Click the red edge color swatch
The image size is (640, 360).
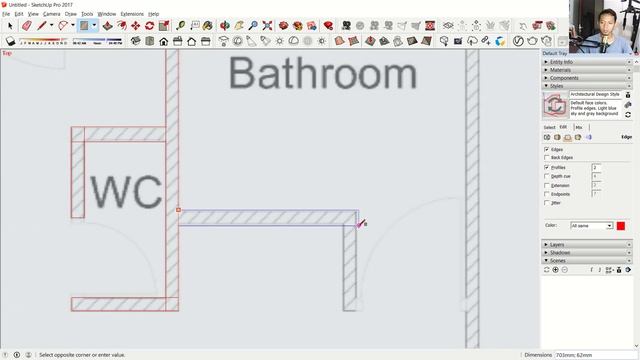coord(621,226)
